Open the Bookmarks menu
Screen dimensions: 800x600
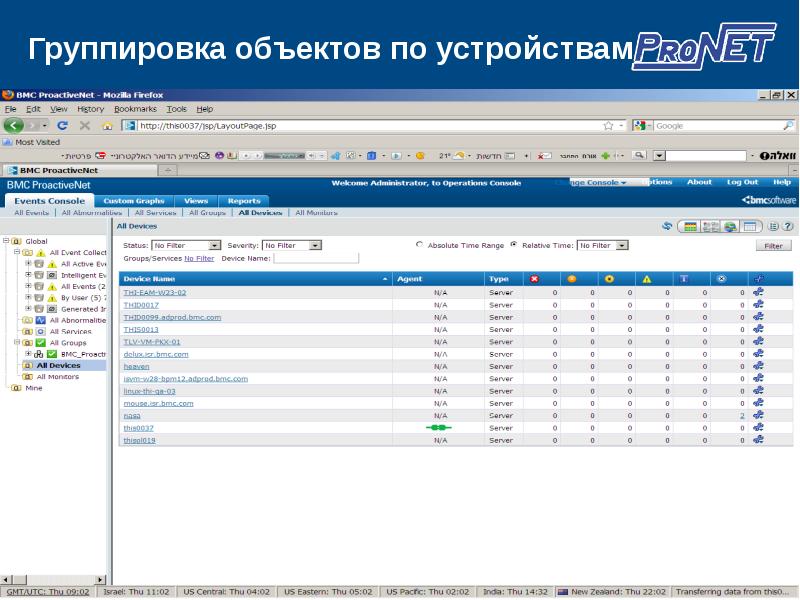[x=135, y=109]
